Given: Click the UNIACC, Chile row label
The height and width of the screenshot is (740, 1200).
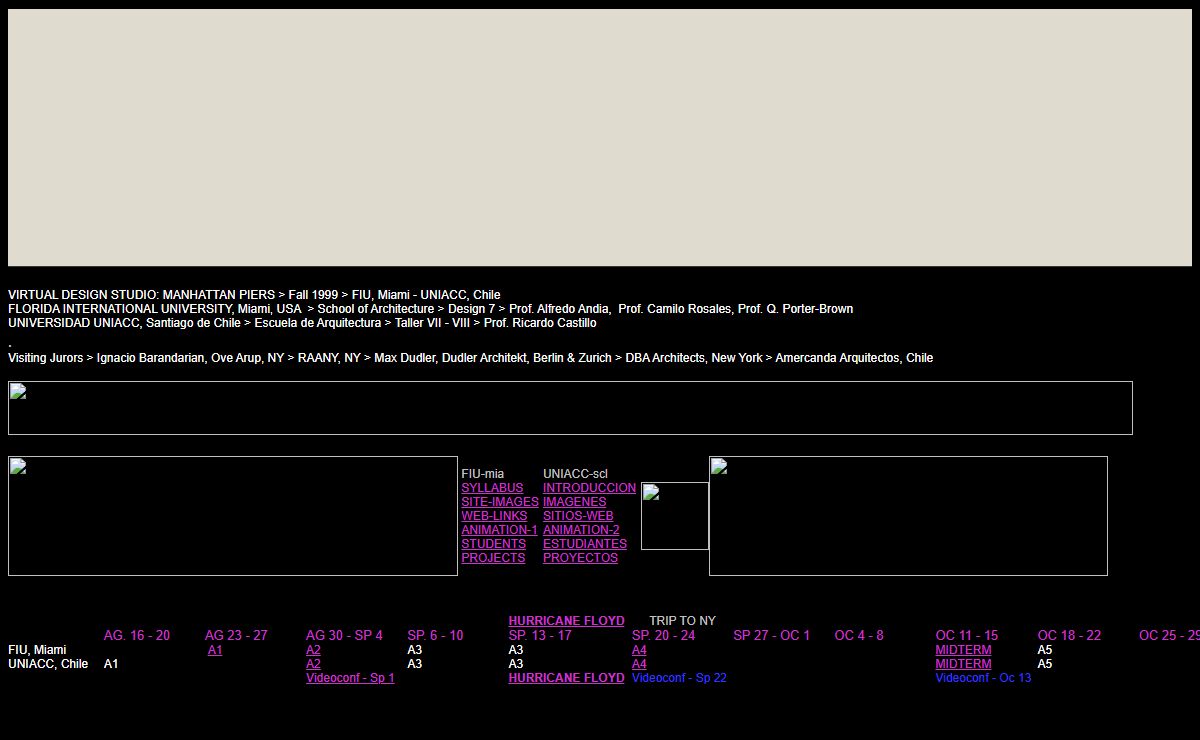Looking at the screenshot, I should 48,664.
